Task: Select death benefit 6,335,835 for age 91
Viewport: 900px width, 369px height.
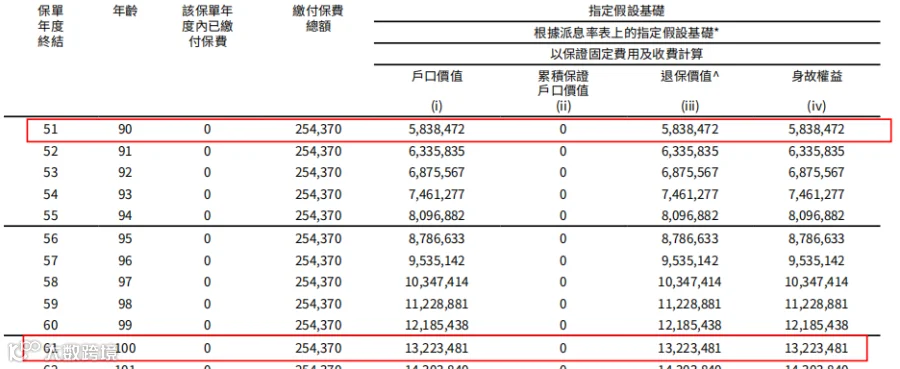Action: (x=817, y=152)
